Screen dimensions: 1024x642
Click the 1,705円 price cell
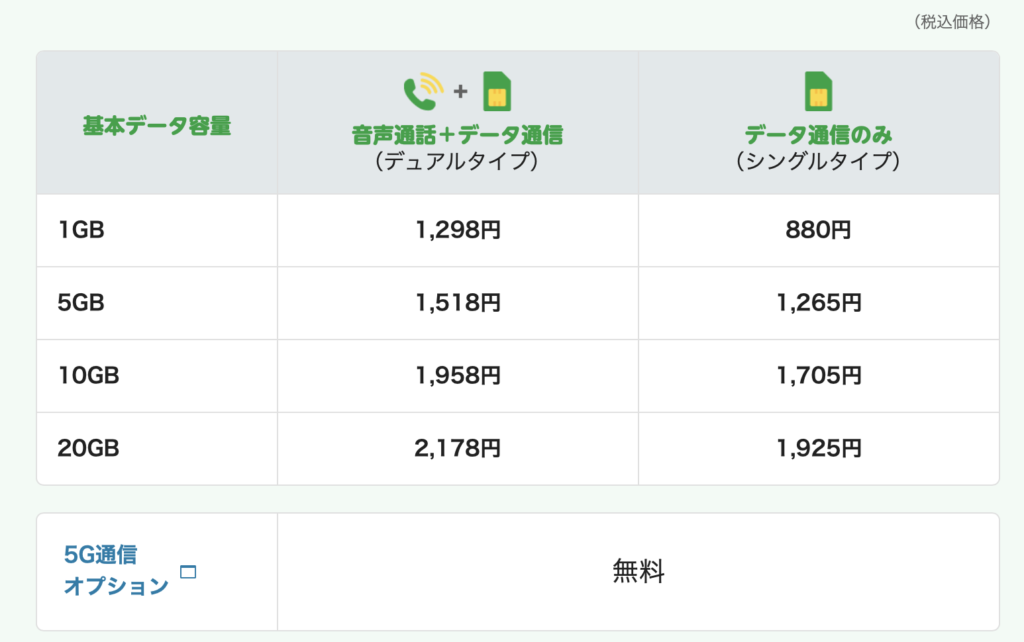[x=817, y=376]
